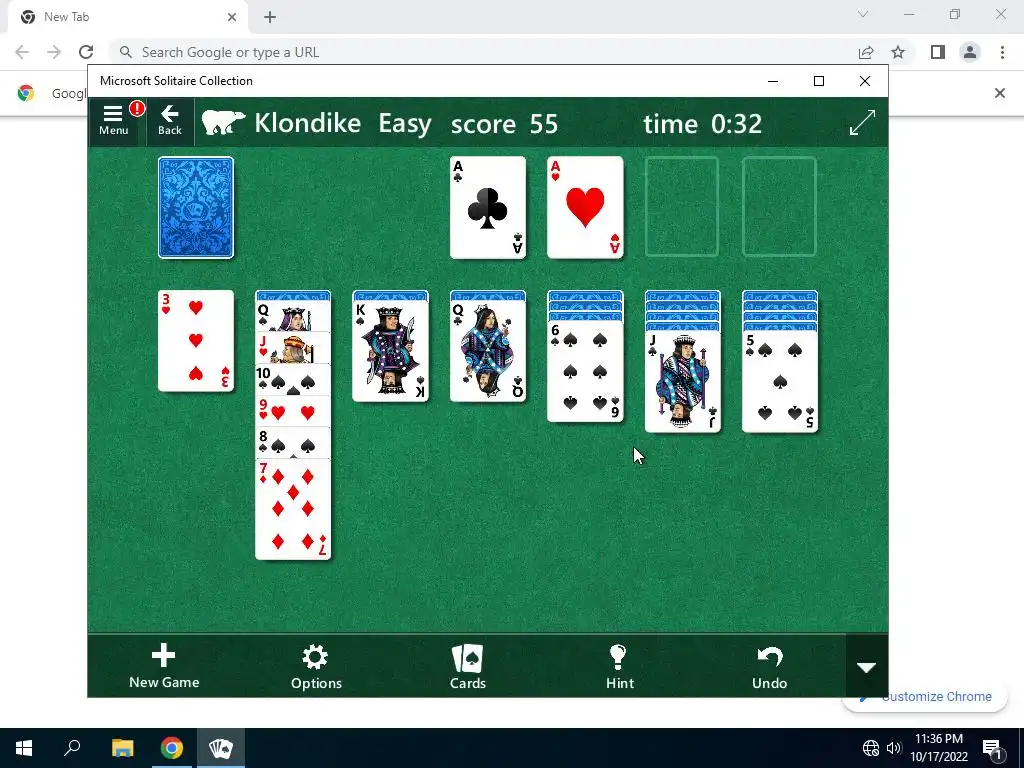Share this page from Chrome toolbar

pyautogui.click(x=866, y=52)
